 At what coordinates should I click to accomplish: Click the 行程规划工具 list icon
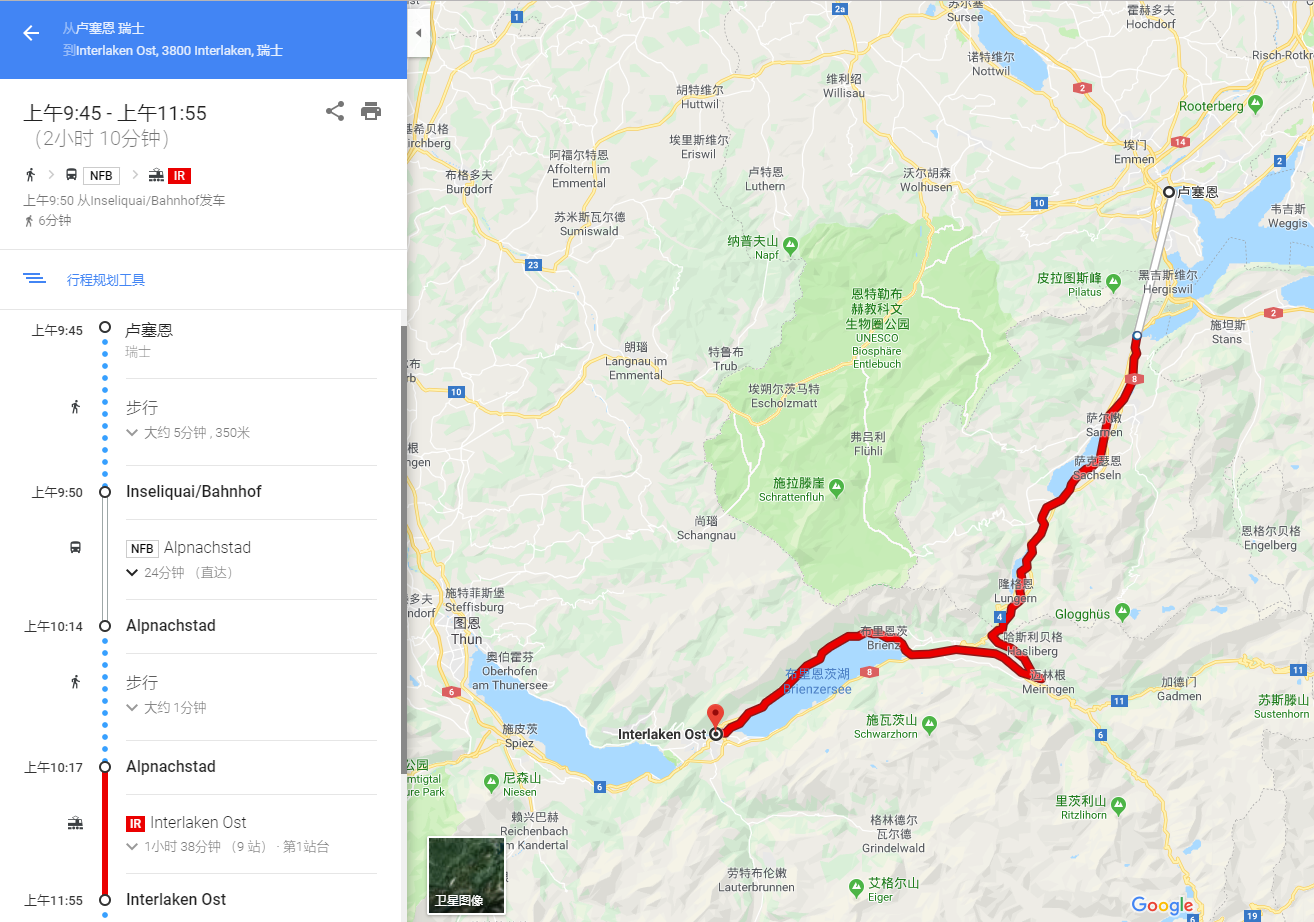(x=35, y=278)
